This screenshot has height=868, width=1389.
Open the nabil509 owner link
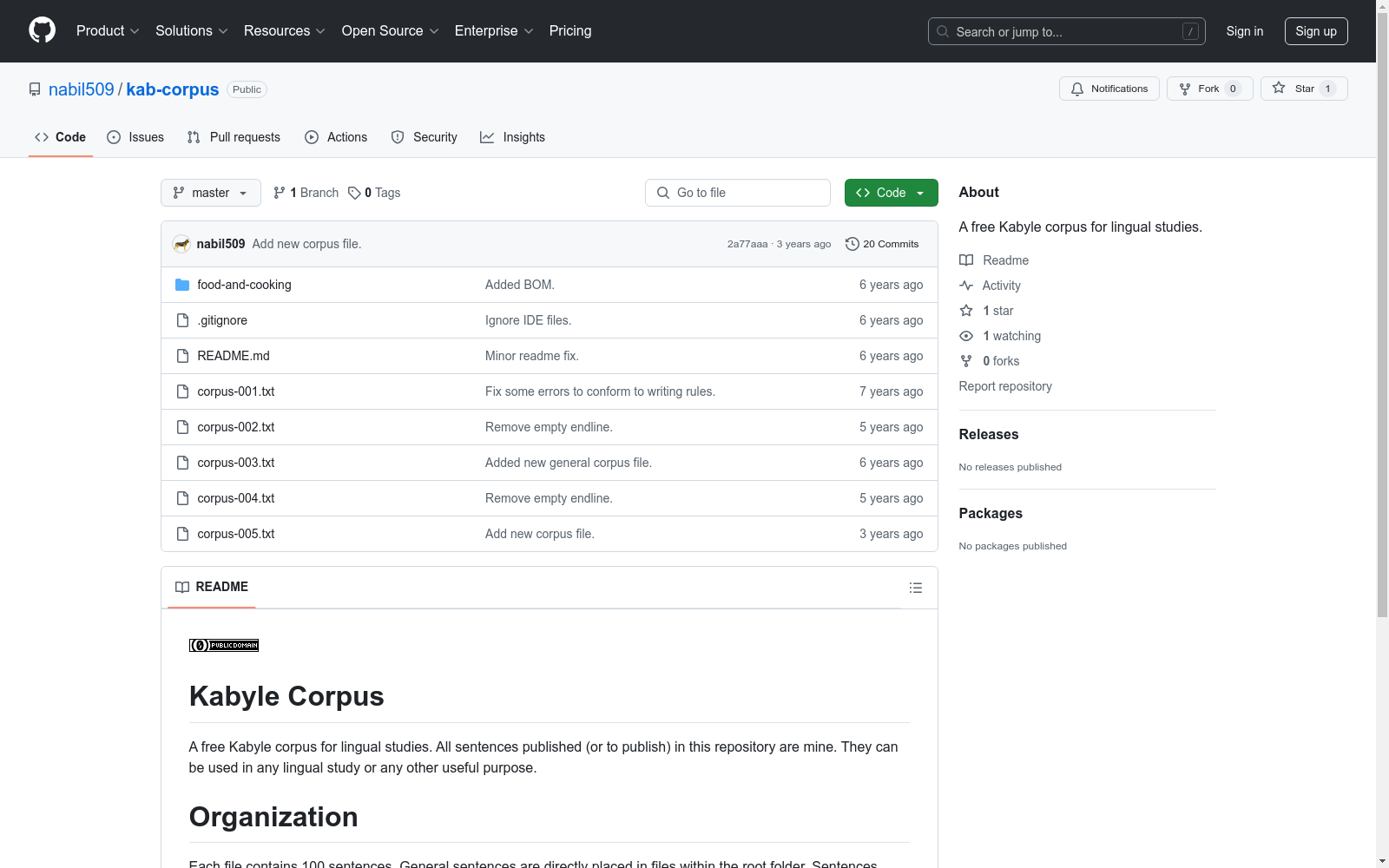pos(82,89)
